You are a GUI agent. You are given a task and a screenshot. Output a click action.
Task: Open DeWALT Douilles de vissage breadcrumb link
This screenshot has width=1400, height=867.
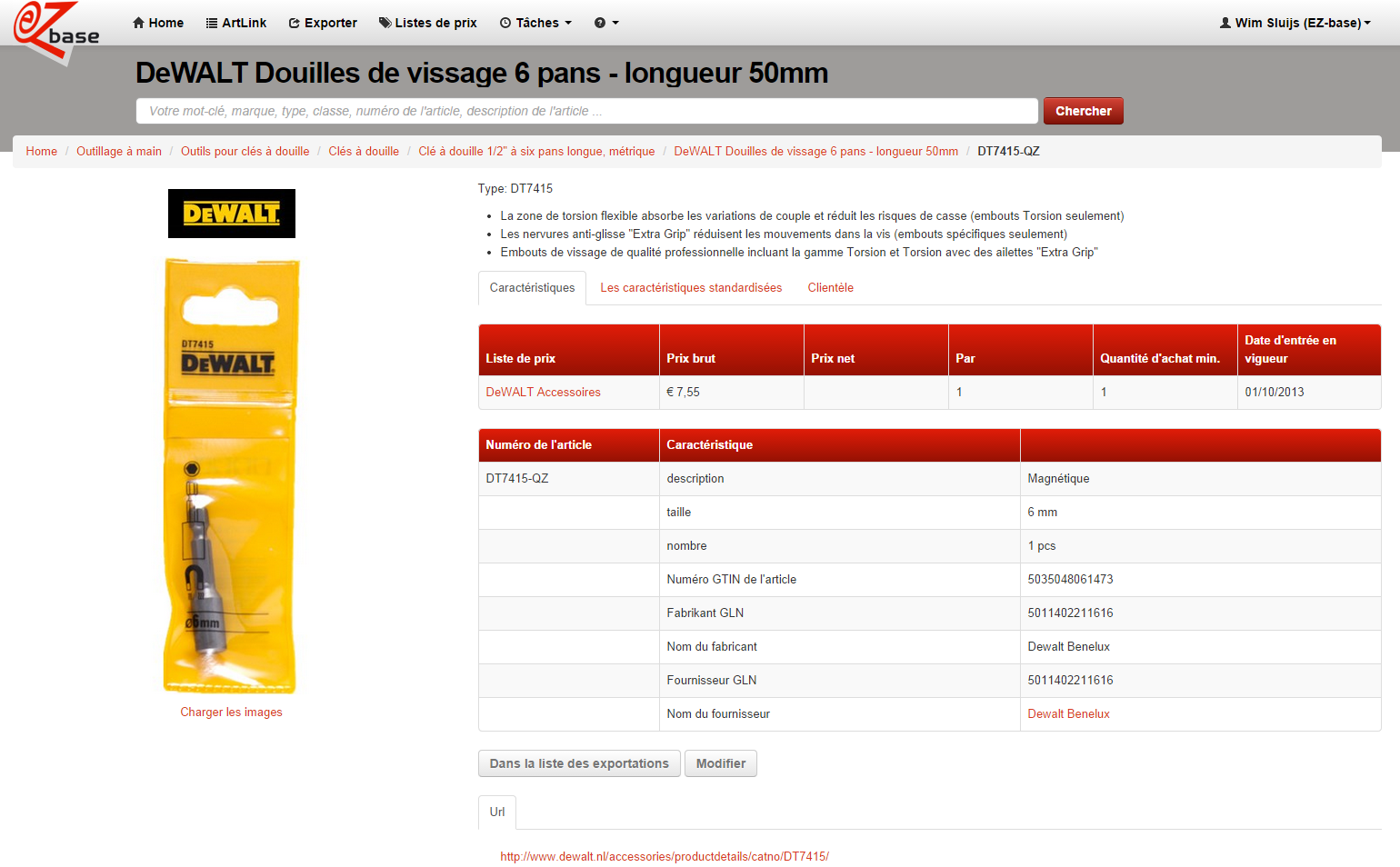[x=816, y=152]
